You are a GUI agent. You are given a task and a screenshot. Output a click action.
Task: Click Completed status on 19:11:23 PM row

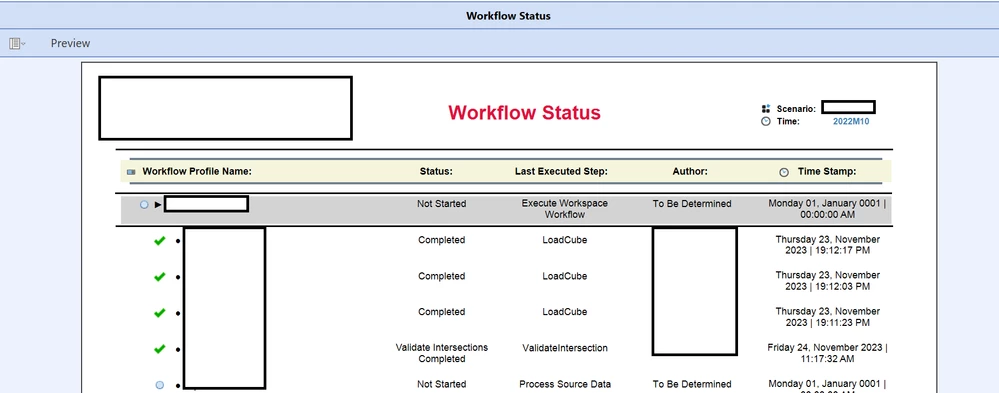[442, 311]
